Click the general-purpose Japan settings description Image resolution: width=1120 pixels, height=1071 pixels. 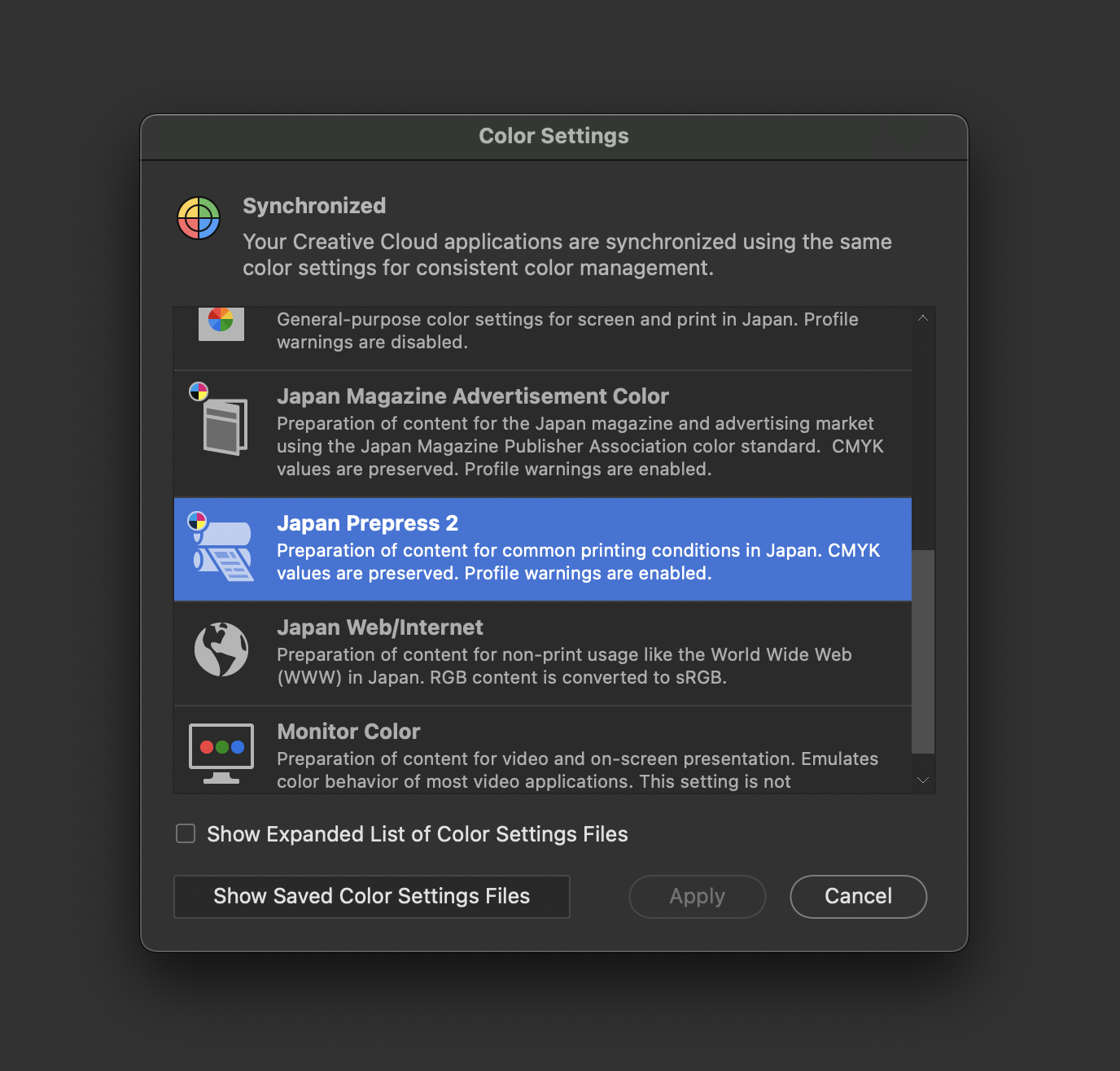click(x=568, y=330)
